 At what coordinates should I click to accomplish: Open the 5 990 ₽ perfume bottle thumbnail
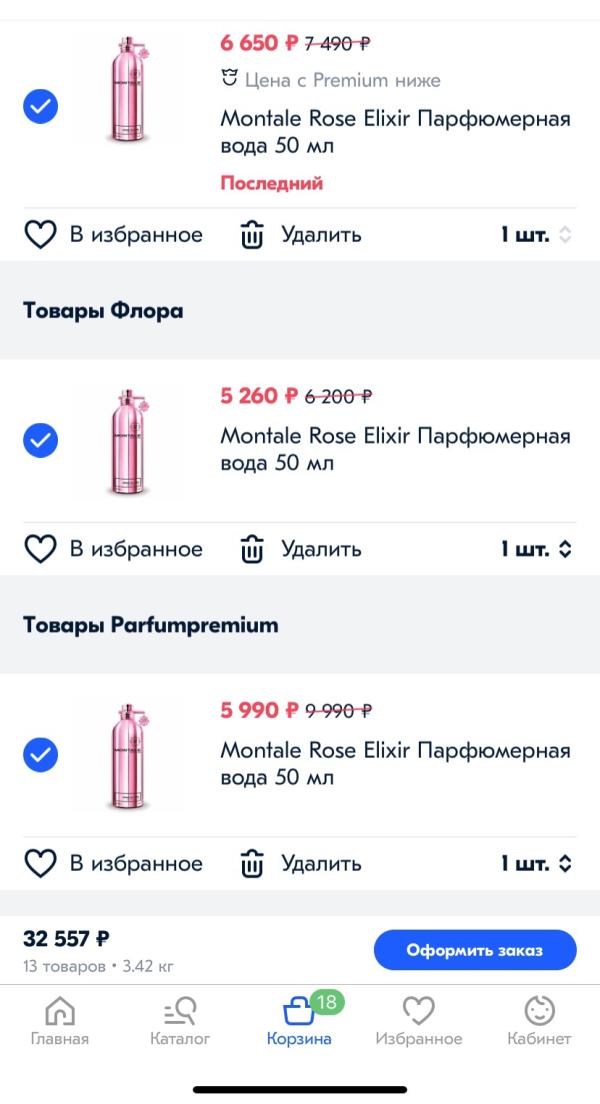pos(127,754)
